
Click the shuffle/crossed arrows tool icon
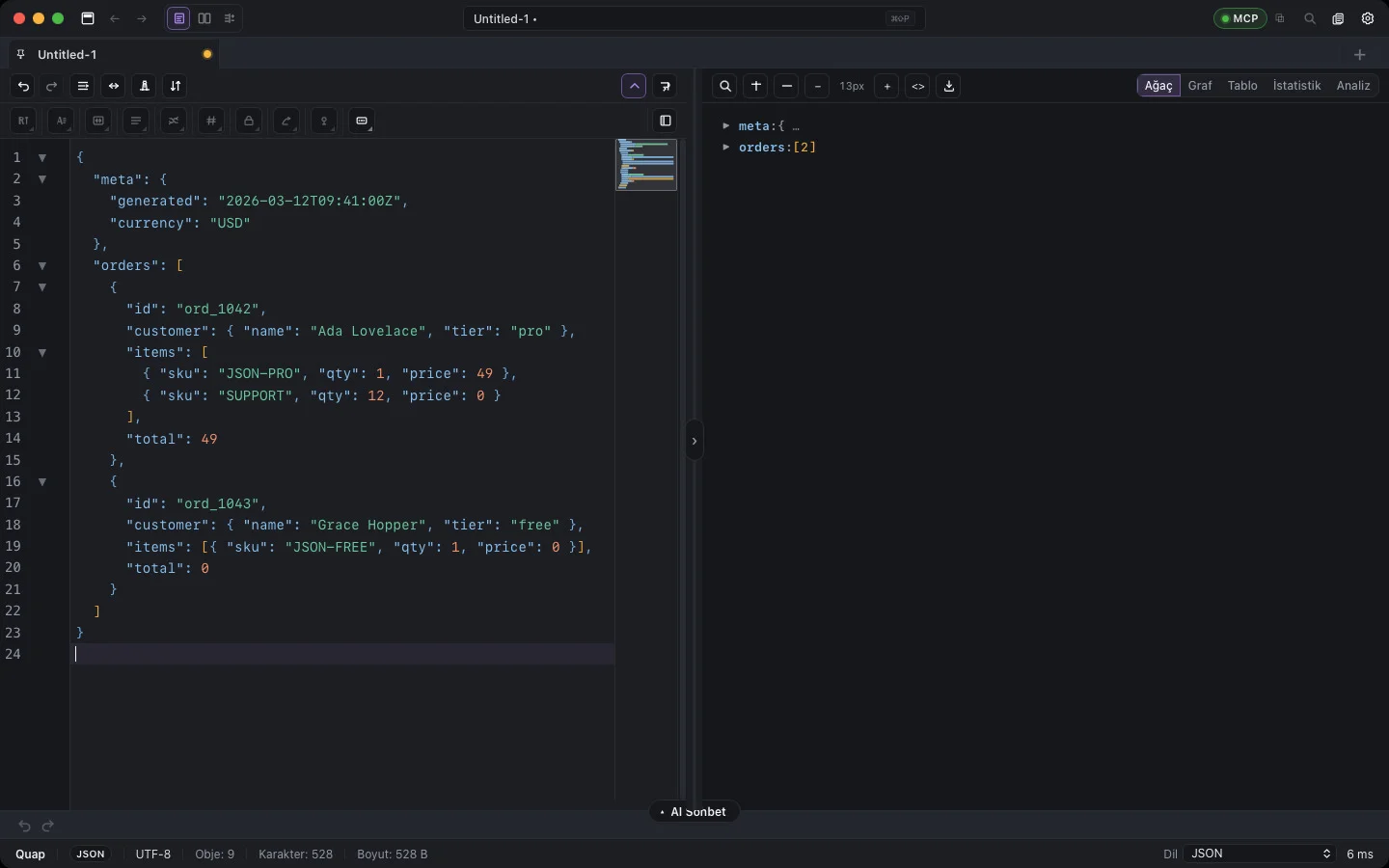tap(174, 122)
